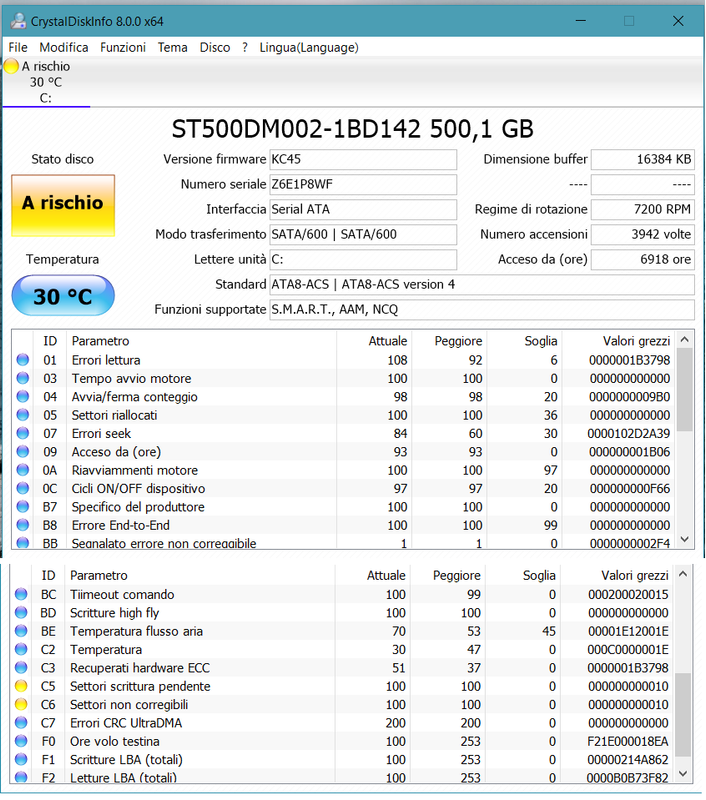Click the blue status dot for Errori CRC UltraDMA

tap(21, 722)
